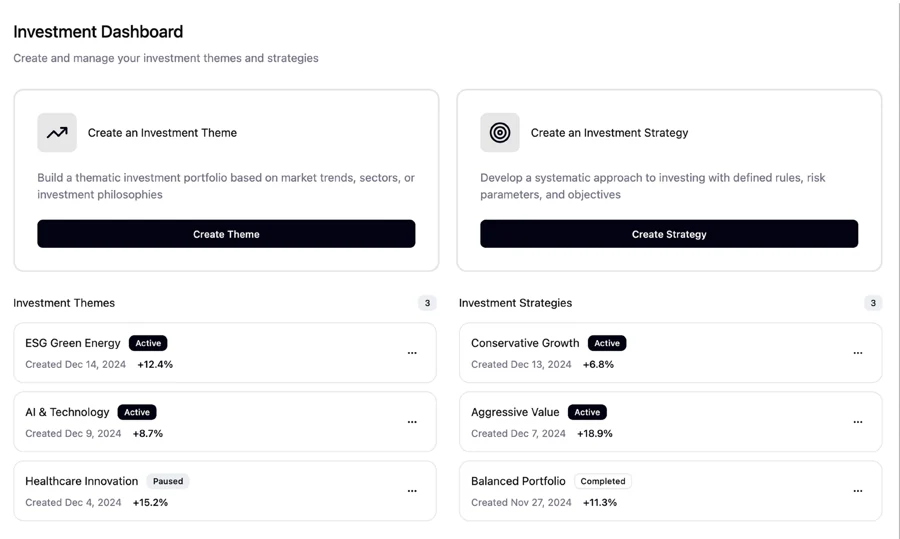Click the Create Theme button
The width and height of the screenshot is (900, 539).
226,234
